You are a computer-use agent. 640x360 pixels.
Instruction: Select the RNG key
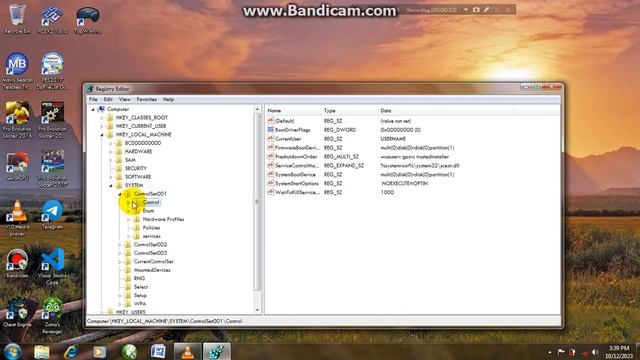pos(139,278)
